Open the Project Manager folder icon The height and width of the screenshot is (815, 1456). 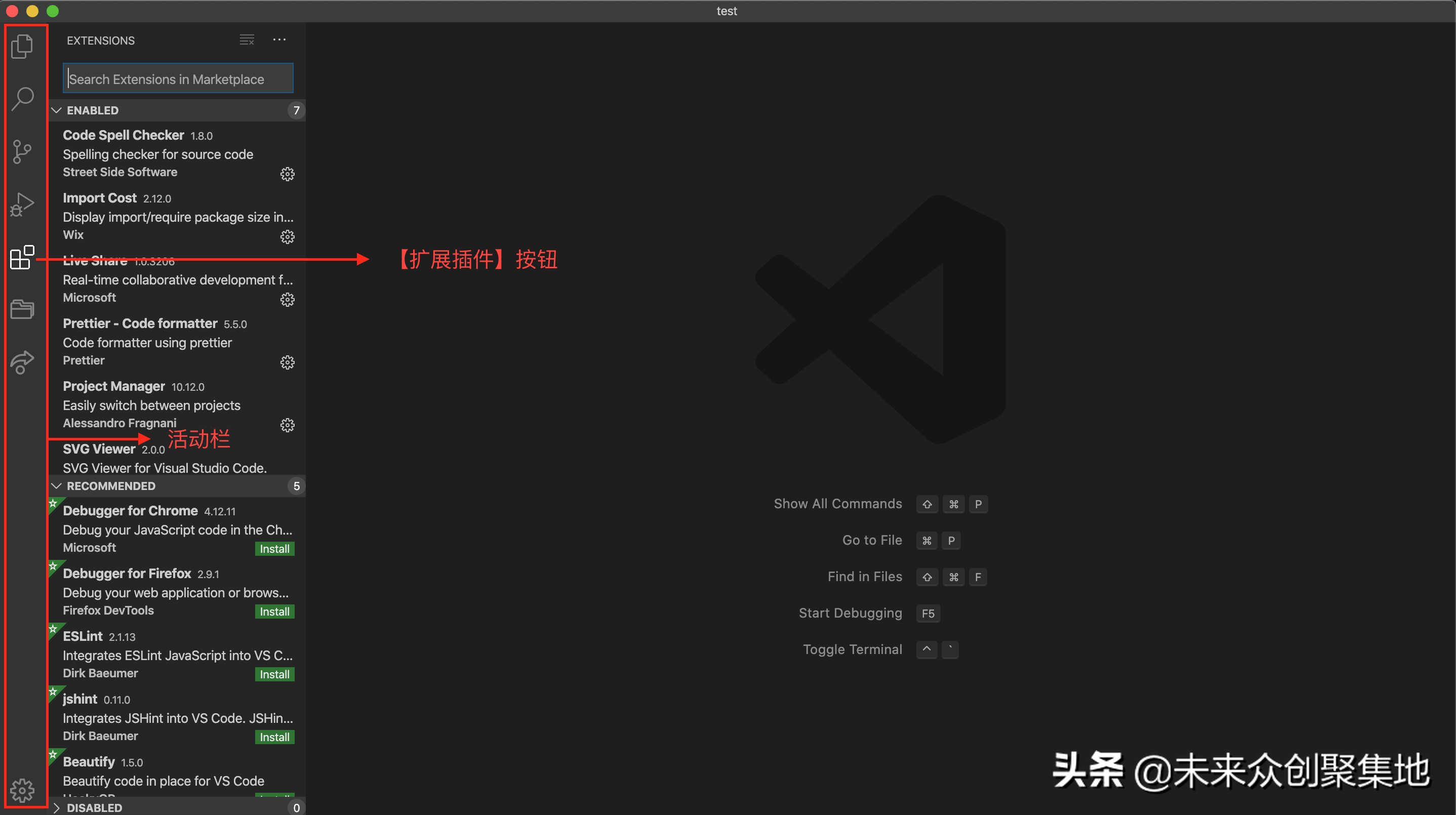[x=23, y=309]
